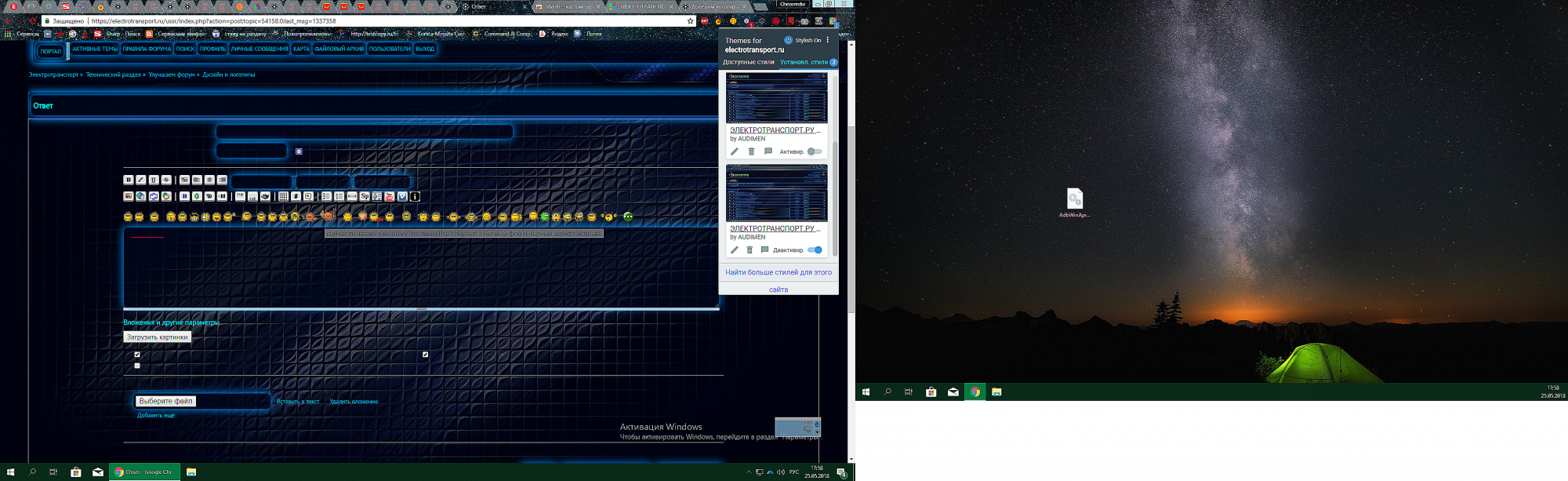Open АКТИВНЫЕ ТЕМЫ menu item

tap(95, 49)
